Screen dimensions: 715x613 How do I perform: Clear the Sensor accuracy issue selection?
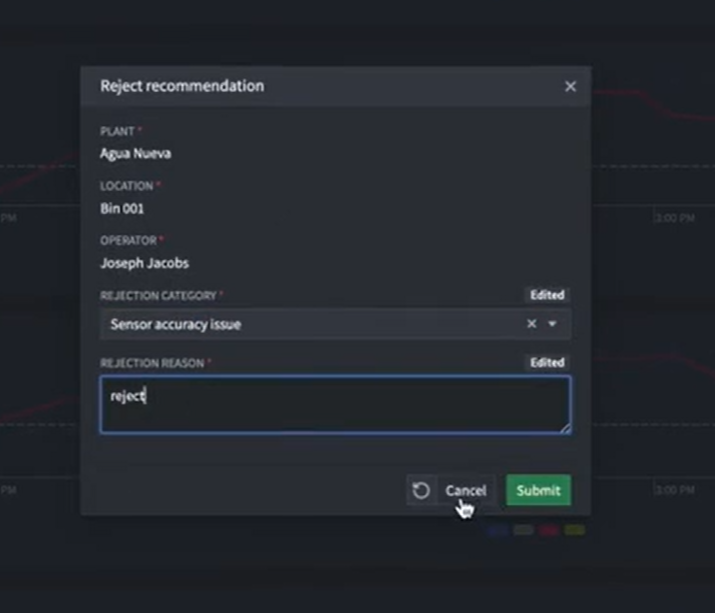point(531,324)
